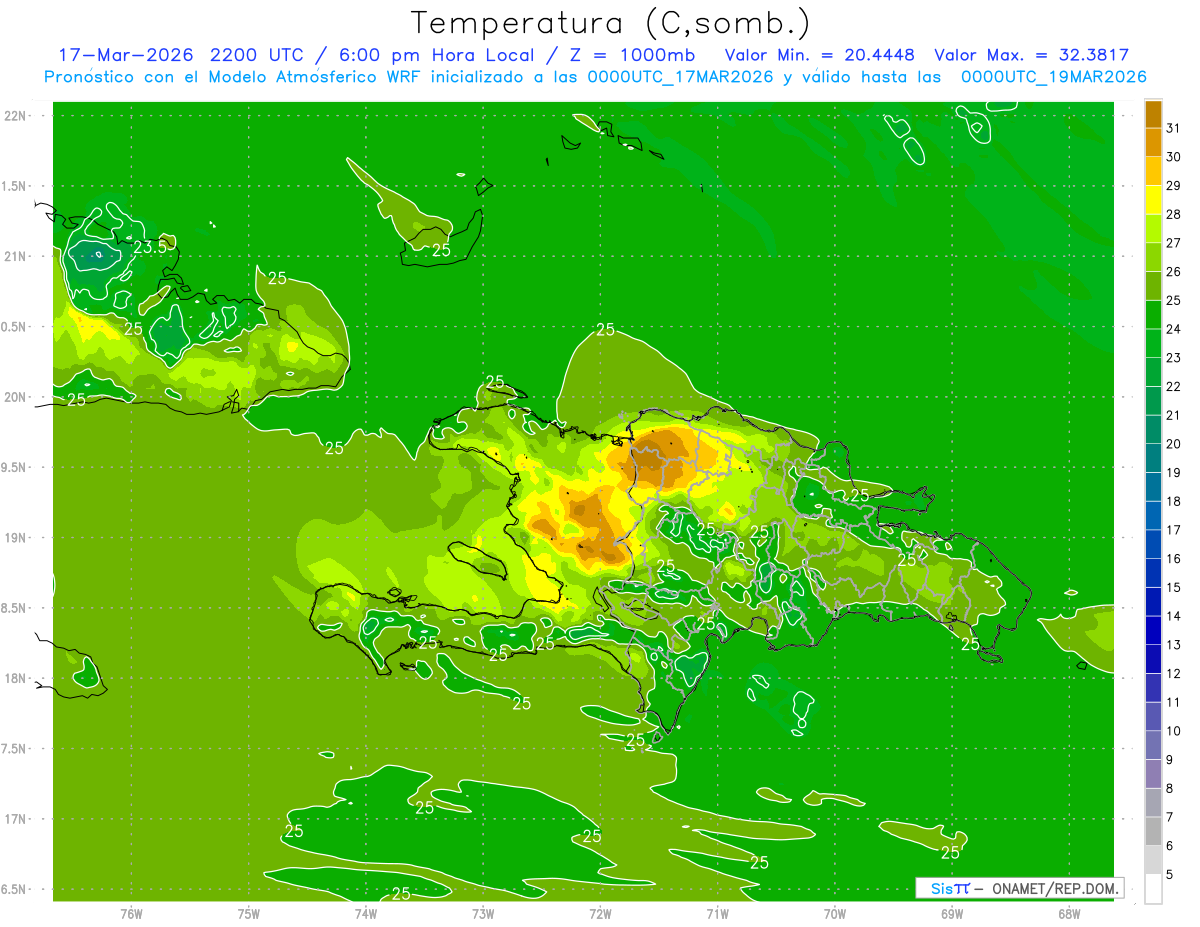This screenshot has height=927, width=1200.
Task: Click the "0.5N" latitude axis label
Action: click(x=13, y=327)
